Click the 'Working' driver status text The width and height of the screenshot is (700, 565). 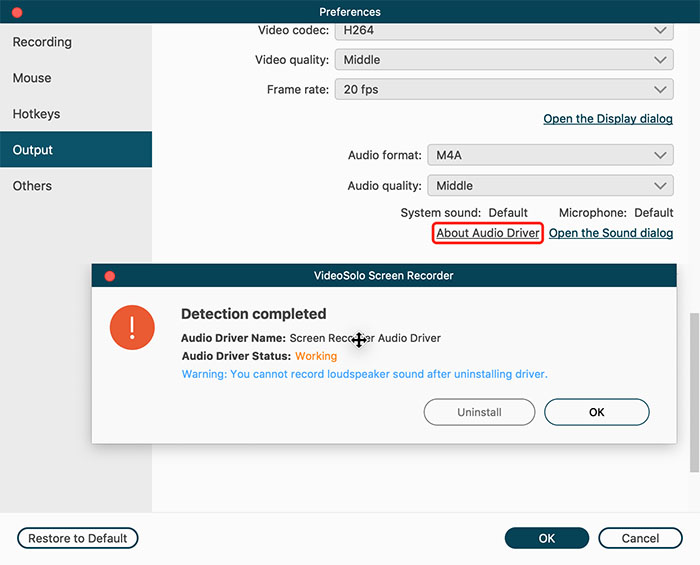316,356
